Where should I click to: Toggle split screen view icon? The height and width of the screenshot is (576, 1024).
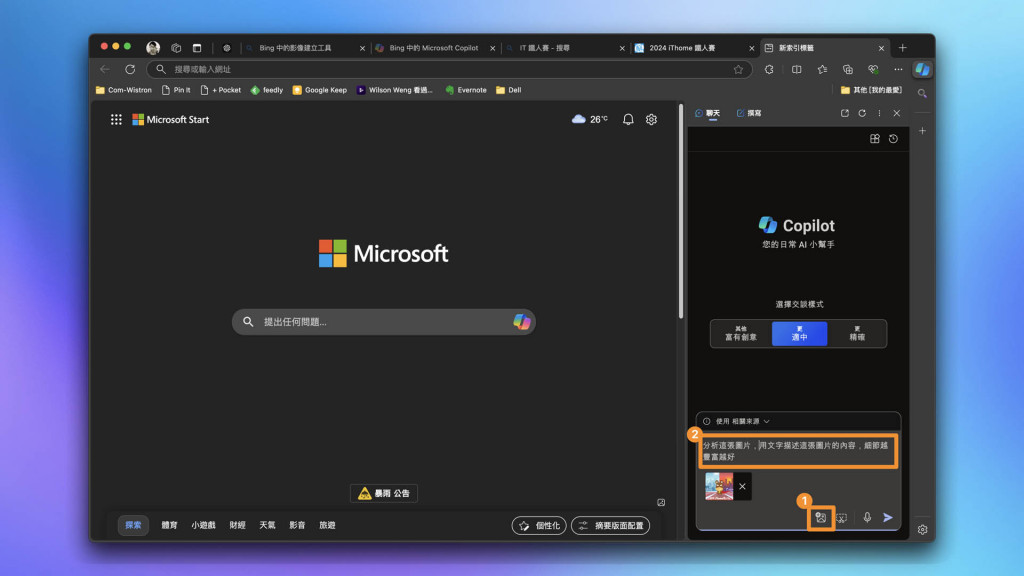click(x=796, y=69)
